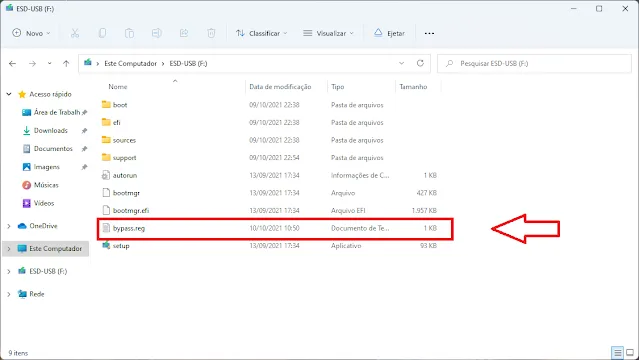Open the Novo dropdown button
639x360 pixels.
[31, 33]
